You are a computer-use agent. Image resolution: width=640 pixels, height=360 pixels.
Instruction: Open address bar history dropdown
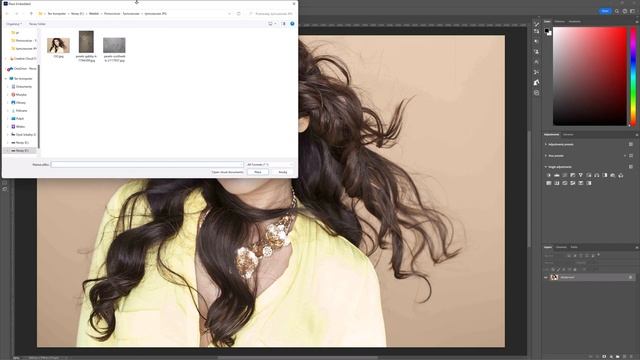229,13
